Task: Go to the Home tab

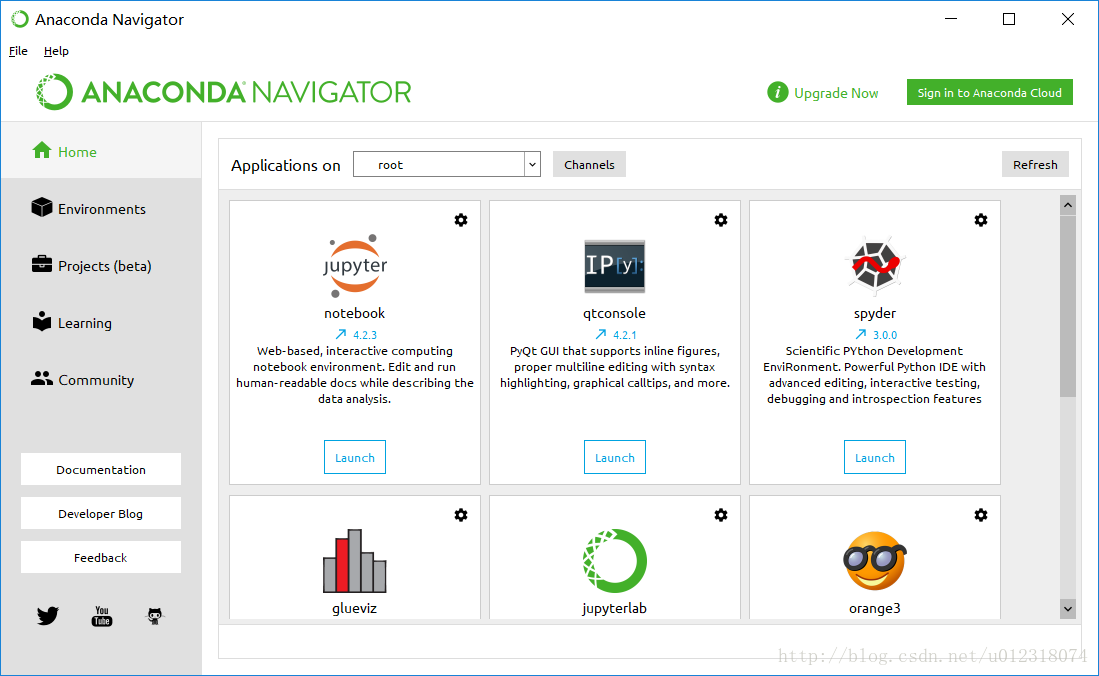Action: 102,151
